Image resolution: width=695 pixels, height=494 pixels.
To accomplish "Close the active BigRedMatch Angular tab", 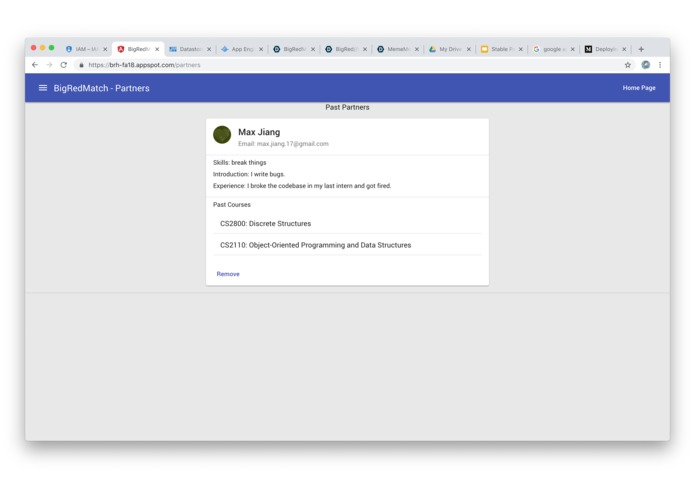I will 157,49.
